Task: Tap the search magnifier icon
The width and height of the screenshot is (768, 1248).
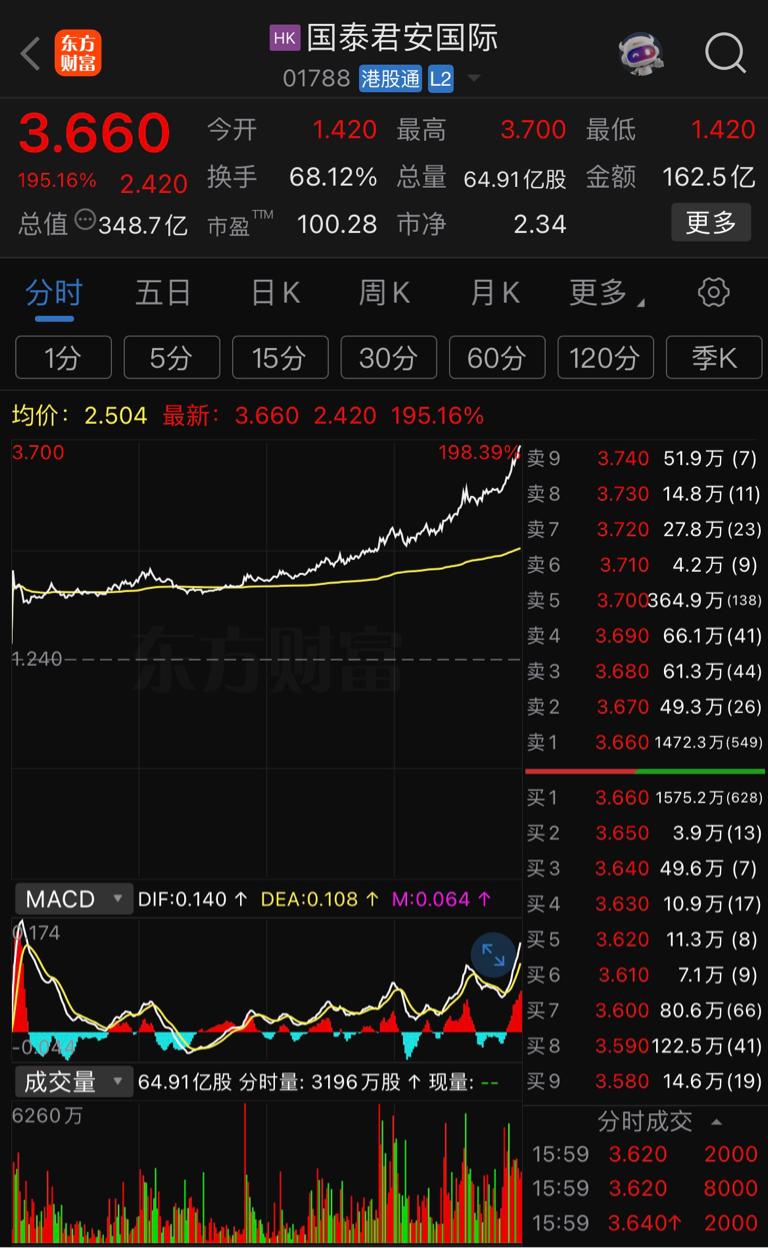Action: click(725, 53)
